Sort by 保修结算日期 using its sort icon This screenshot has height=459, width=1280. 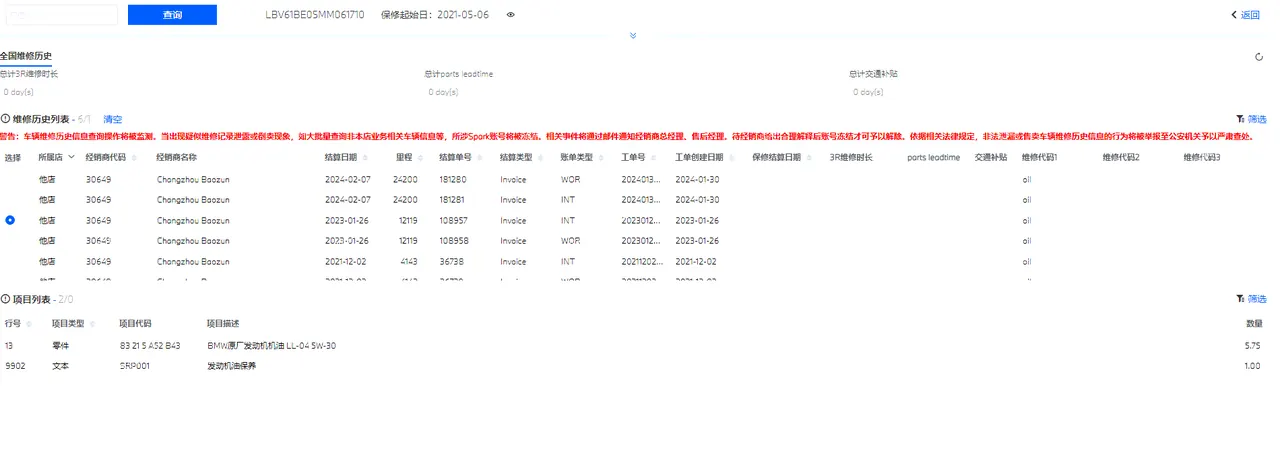click(x=809, y=158)
